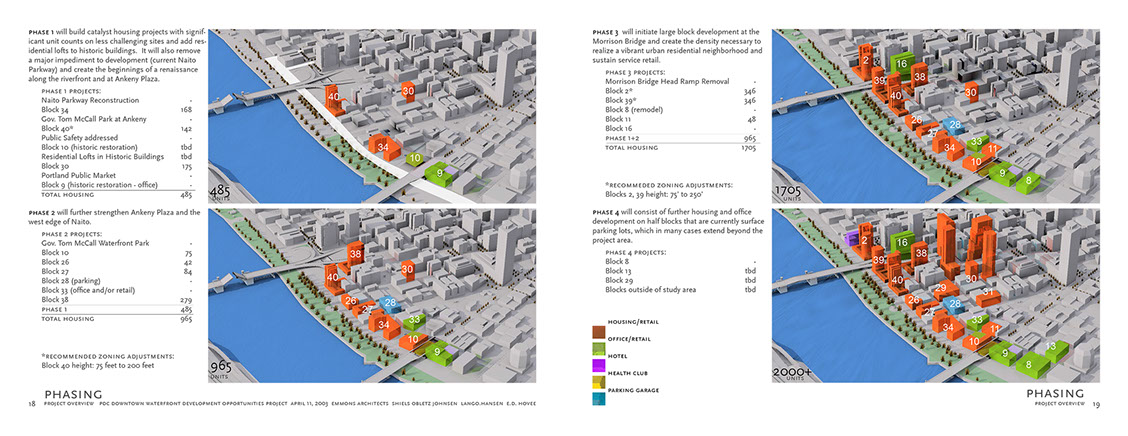Click the 485 units label on map
The image size is (1128, 436).
tap(221, 192)
